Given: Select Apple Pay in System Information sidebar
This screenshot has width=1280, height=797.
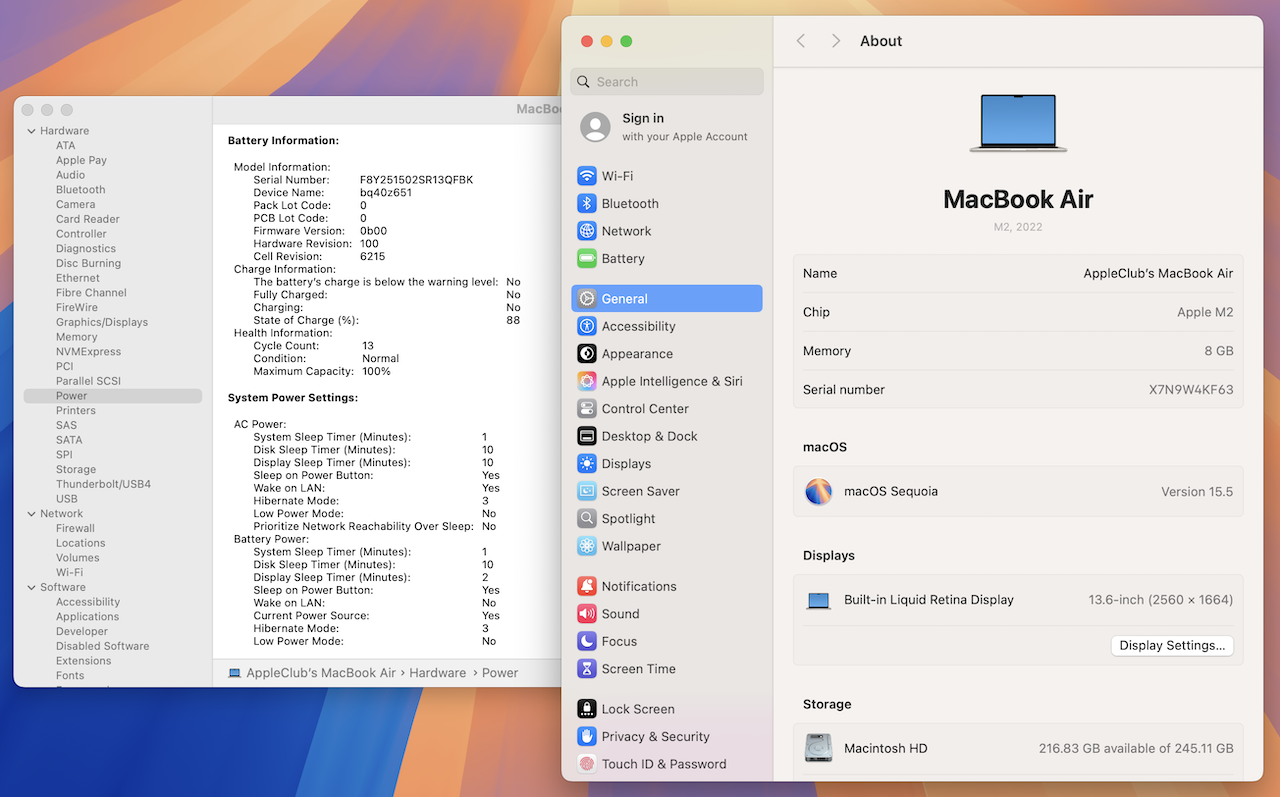Looking at the screenshot, I should coord(82,160).
